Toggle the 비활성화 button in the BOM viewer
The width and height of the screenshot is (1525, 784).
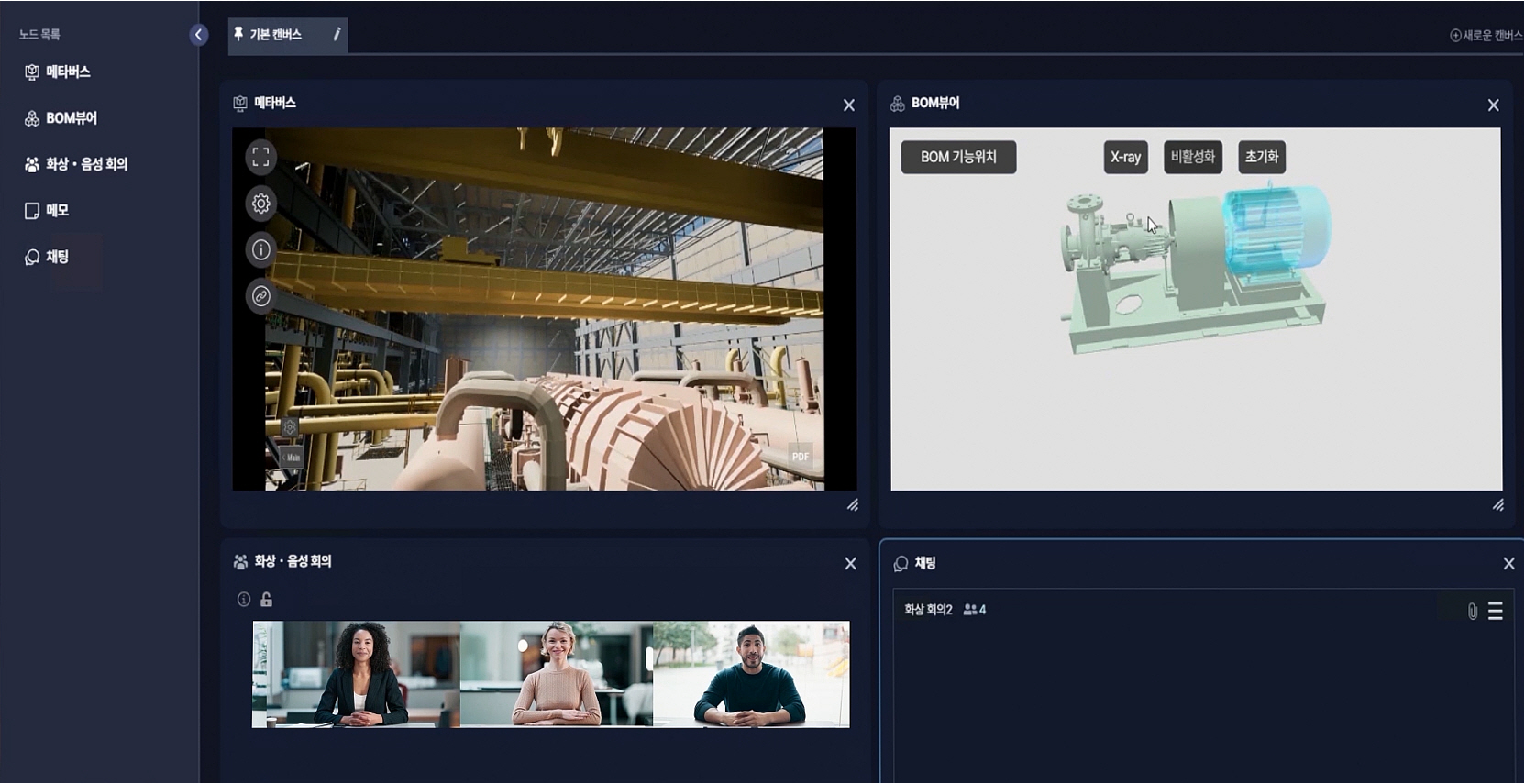click(1192, 157)
